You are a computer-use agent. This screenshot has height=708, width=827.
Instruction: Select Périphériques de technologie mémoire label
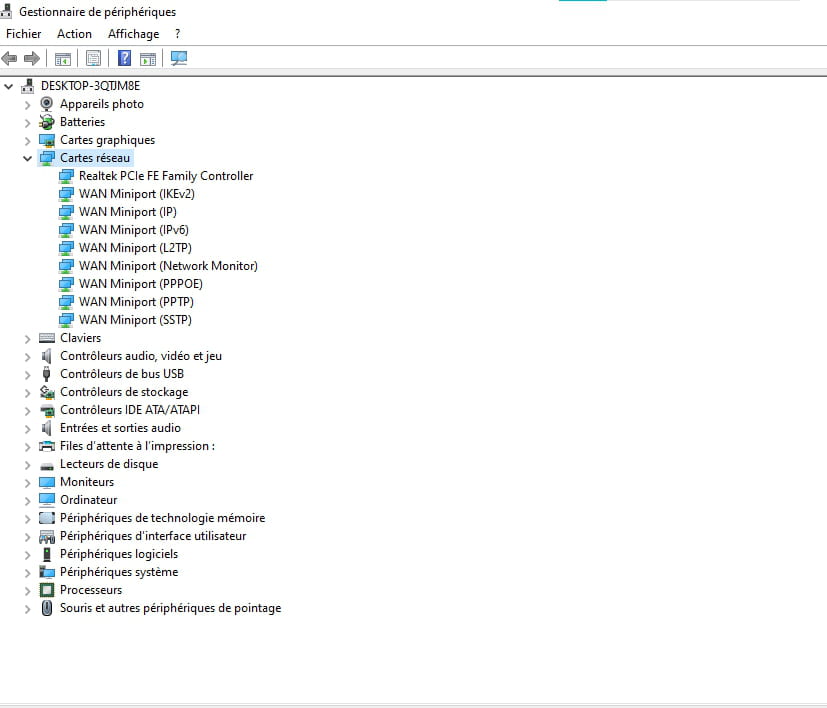[x=162, y=518]
